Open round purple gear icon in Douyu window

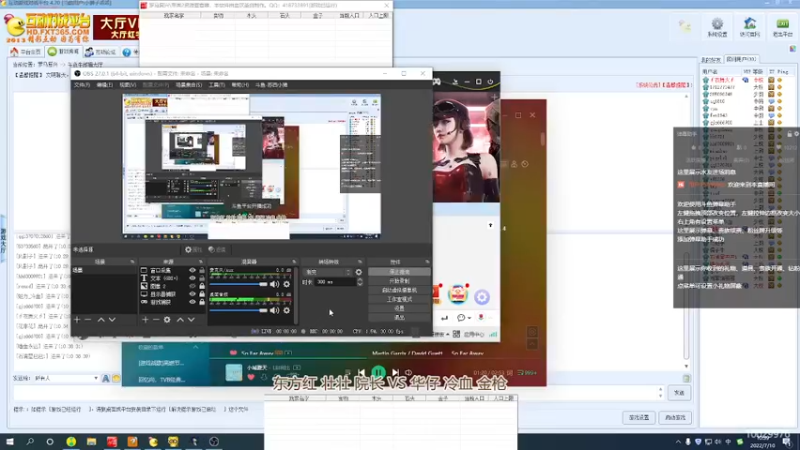[x=482, y=296]
